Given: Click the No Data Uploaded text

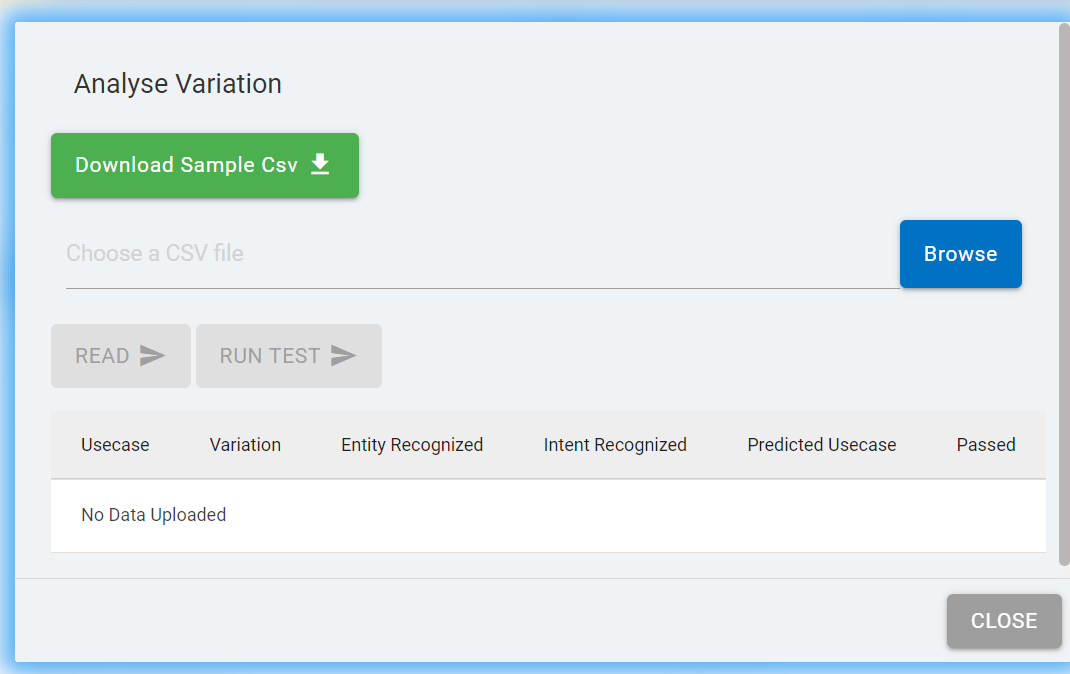Looking at the screenshot, I should click(154, 515).
